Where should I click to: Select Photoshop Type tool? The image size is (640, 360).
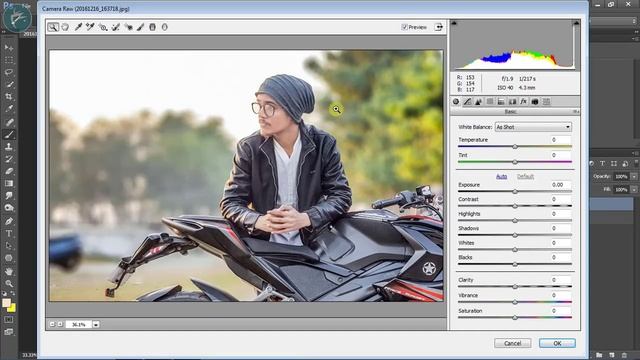click(x=9, y=234)
